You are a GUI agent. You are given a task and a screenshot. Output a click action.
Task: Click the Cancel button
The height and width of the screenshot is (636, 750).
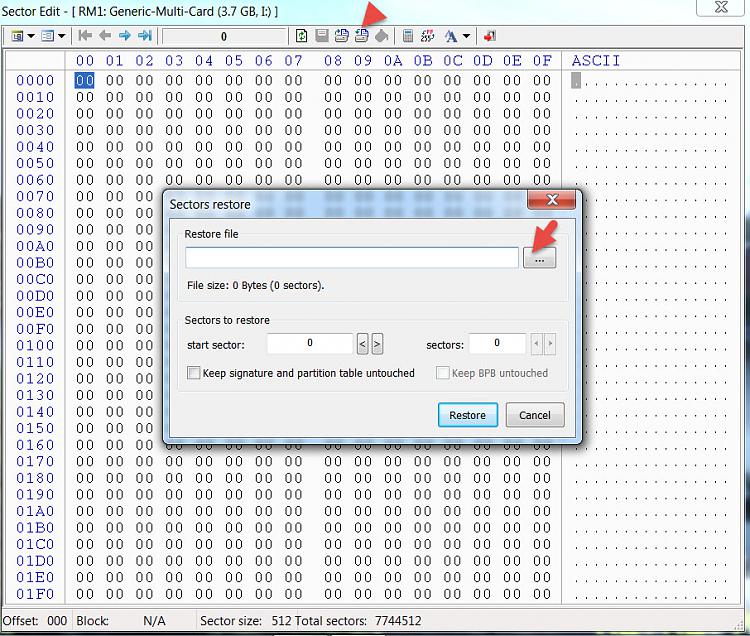tap(535, 415)
